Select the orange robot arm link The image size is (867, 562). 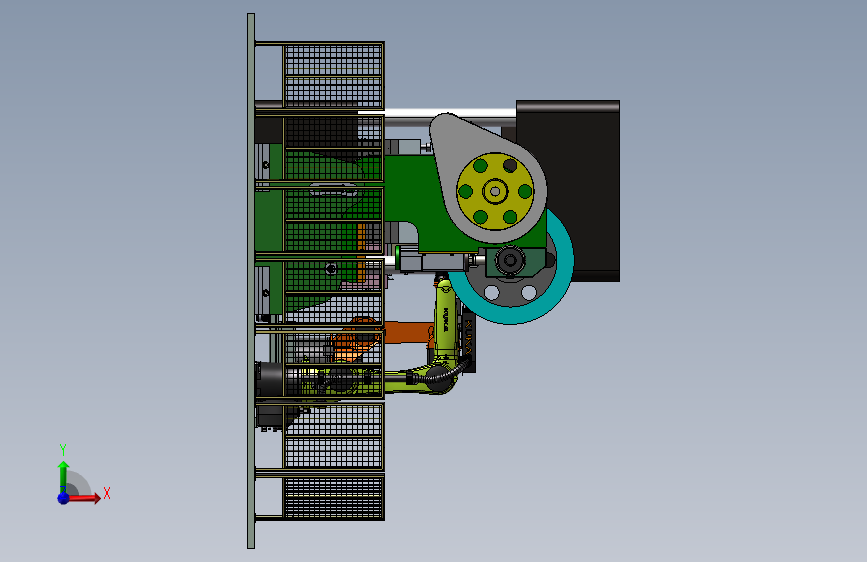click(x=406, y=332)
